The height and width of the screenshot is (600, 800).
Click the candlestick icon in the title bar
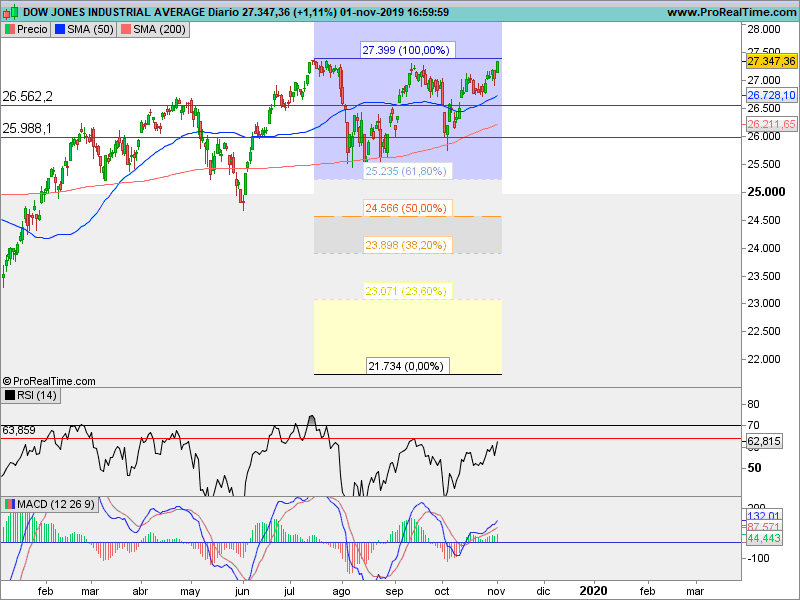(x=11, y=12)
